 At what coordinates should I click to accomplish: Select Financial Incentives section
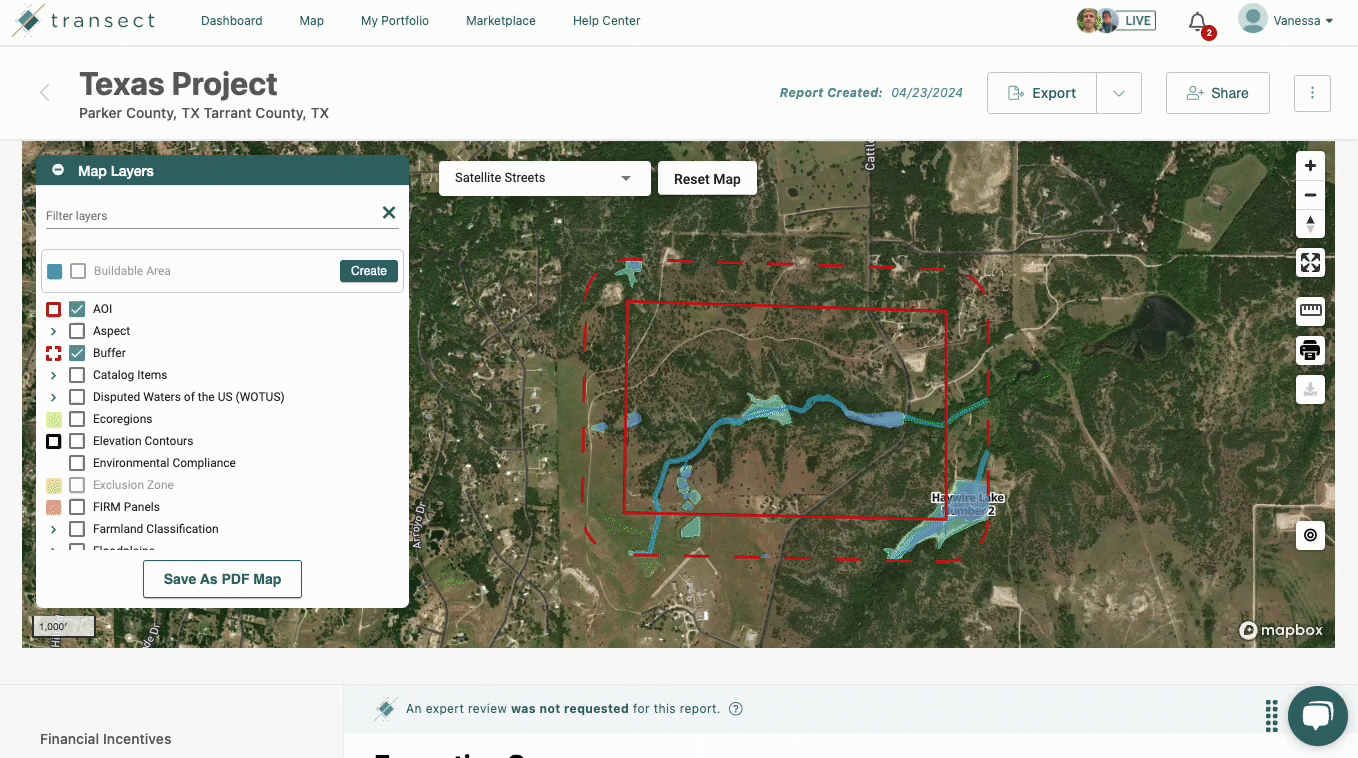[106, 739]
